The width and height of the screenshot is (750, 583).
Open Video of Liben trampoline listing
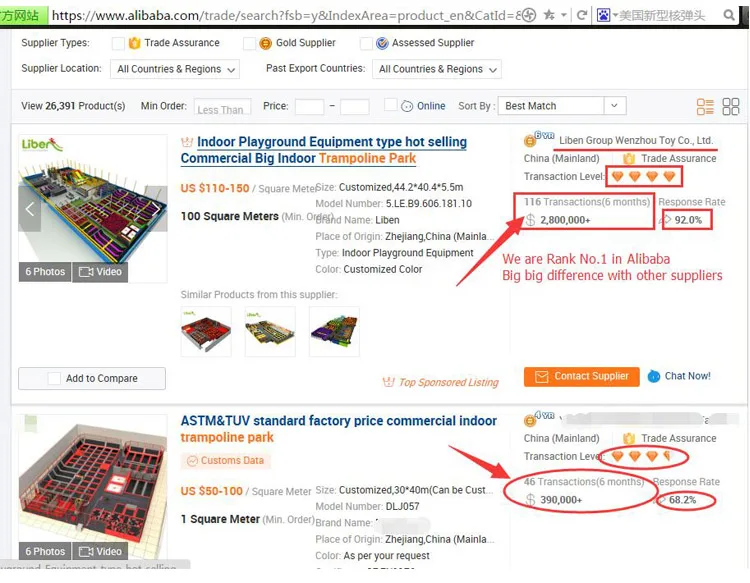pyautogui.click(x=100, y=272)
